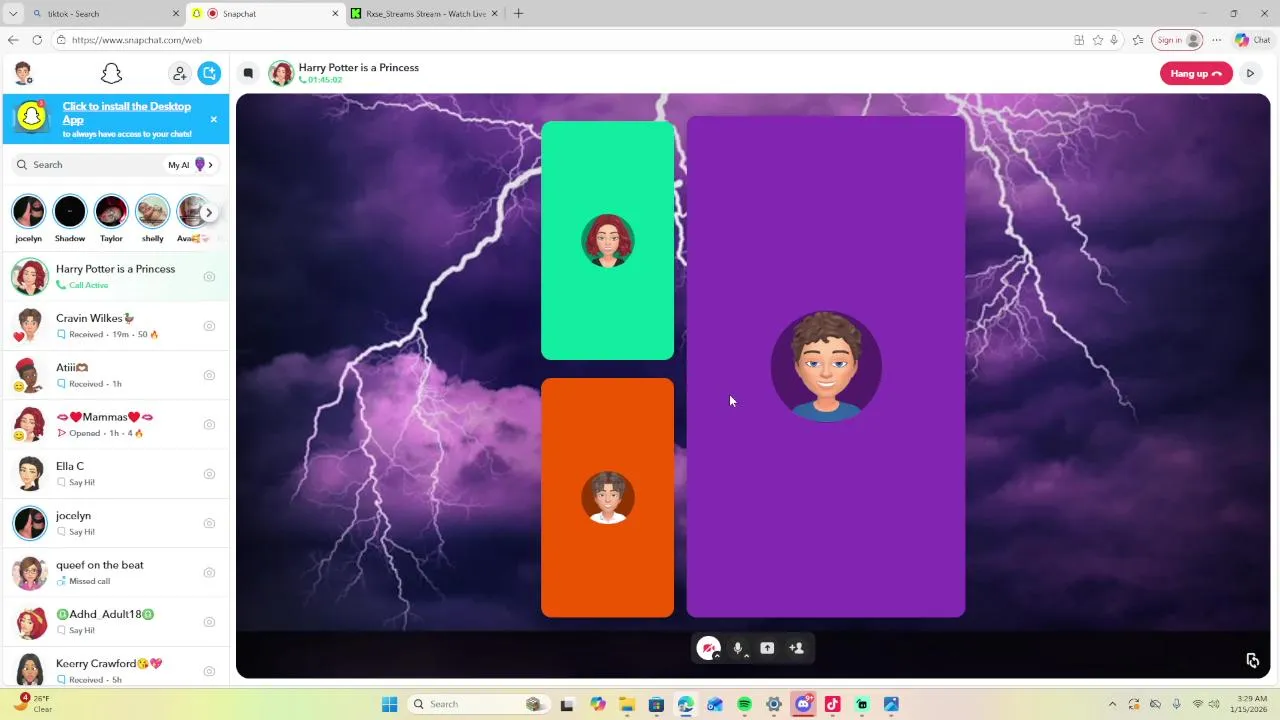This screenshot has height=720, width=1280.
Task: Click the rotate layout icon in call corner
Action: click(1252, 660)
